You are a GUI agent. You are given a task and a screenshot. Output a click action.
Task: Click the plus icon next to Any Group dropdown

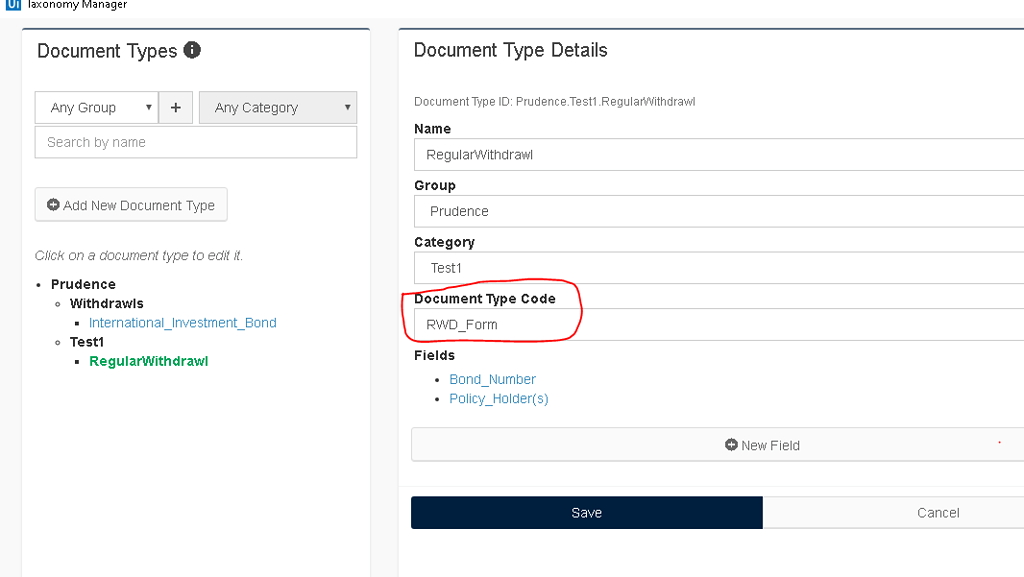coord(176,107)
